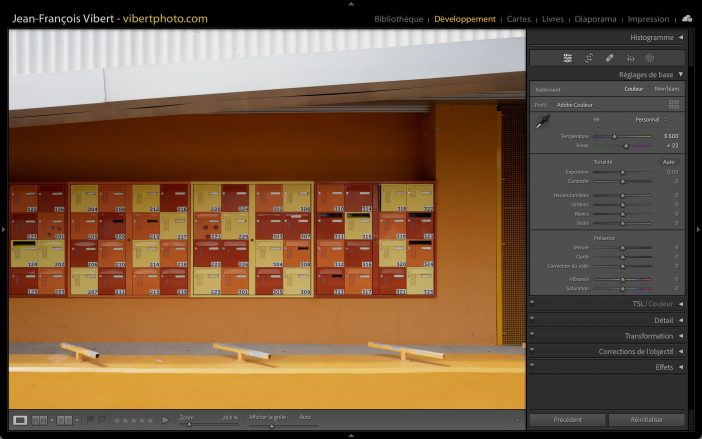The image size is (702, 439).
Task: Set treatment to Noir/blanc
Action: click(x=666, y=89)
